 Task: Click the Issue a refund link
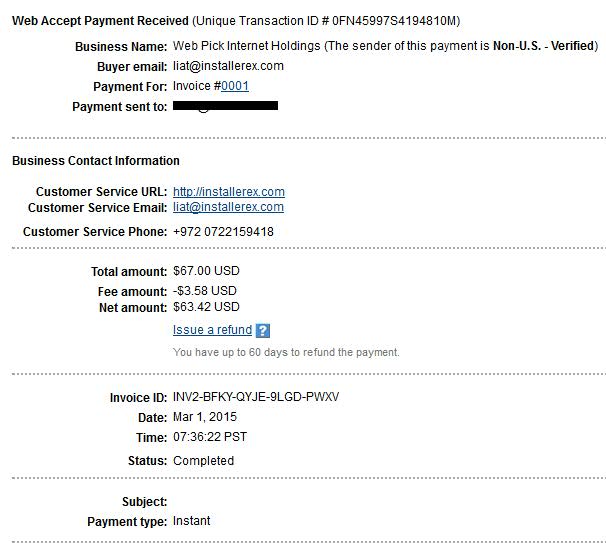pyautogui.click(x=212, y=330)
